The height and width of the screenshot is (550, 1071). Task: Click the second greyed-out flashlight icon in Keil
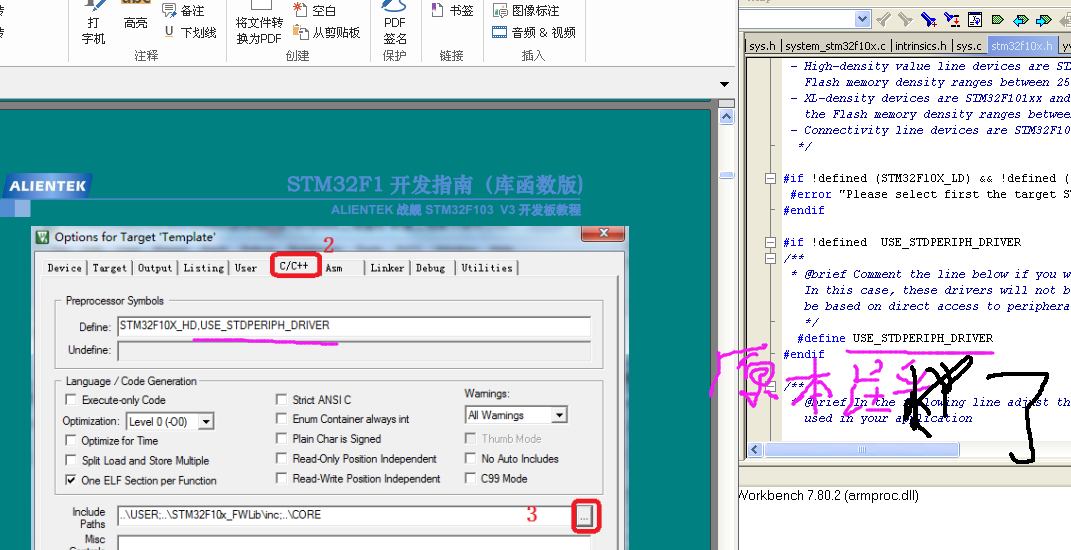pos(905,19)
